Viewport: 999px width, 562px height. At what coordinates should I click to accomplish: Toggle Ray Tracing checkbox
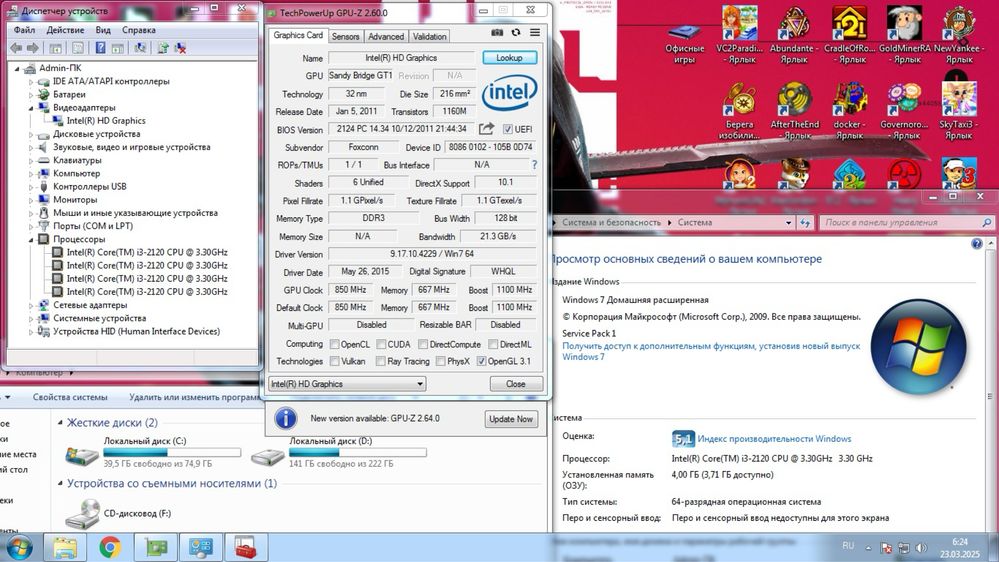[x=380, y=361]
